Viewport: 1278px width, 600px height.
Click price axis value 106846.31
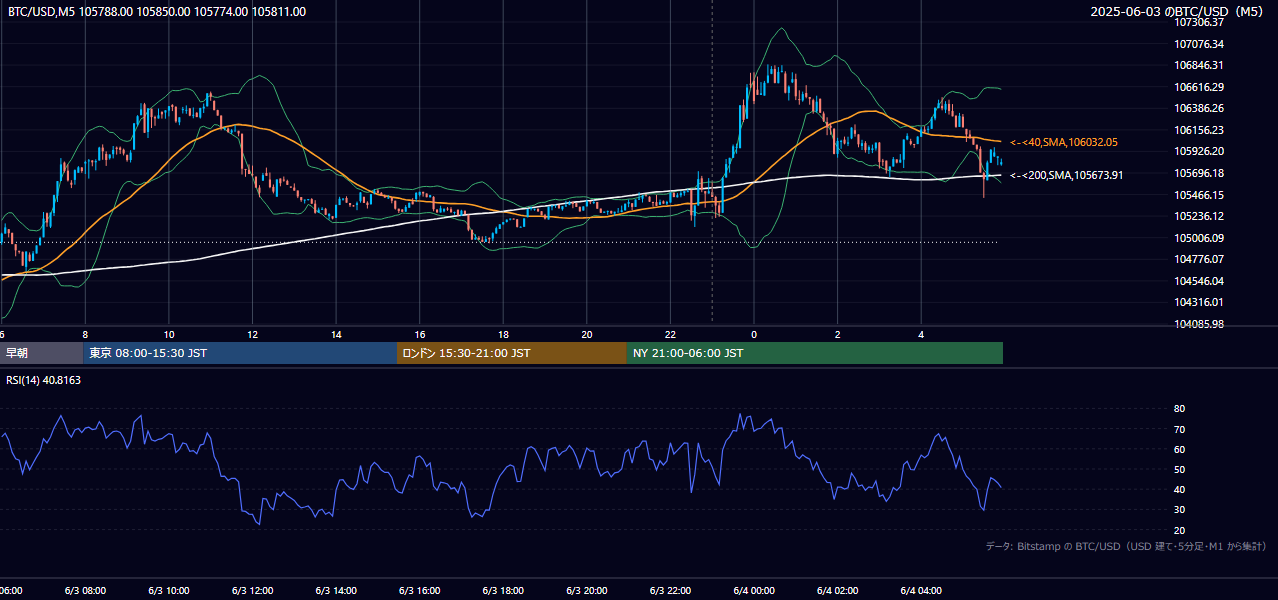pos(1200,65)
